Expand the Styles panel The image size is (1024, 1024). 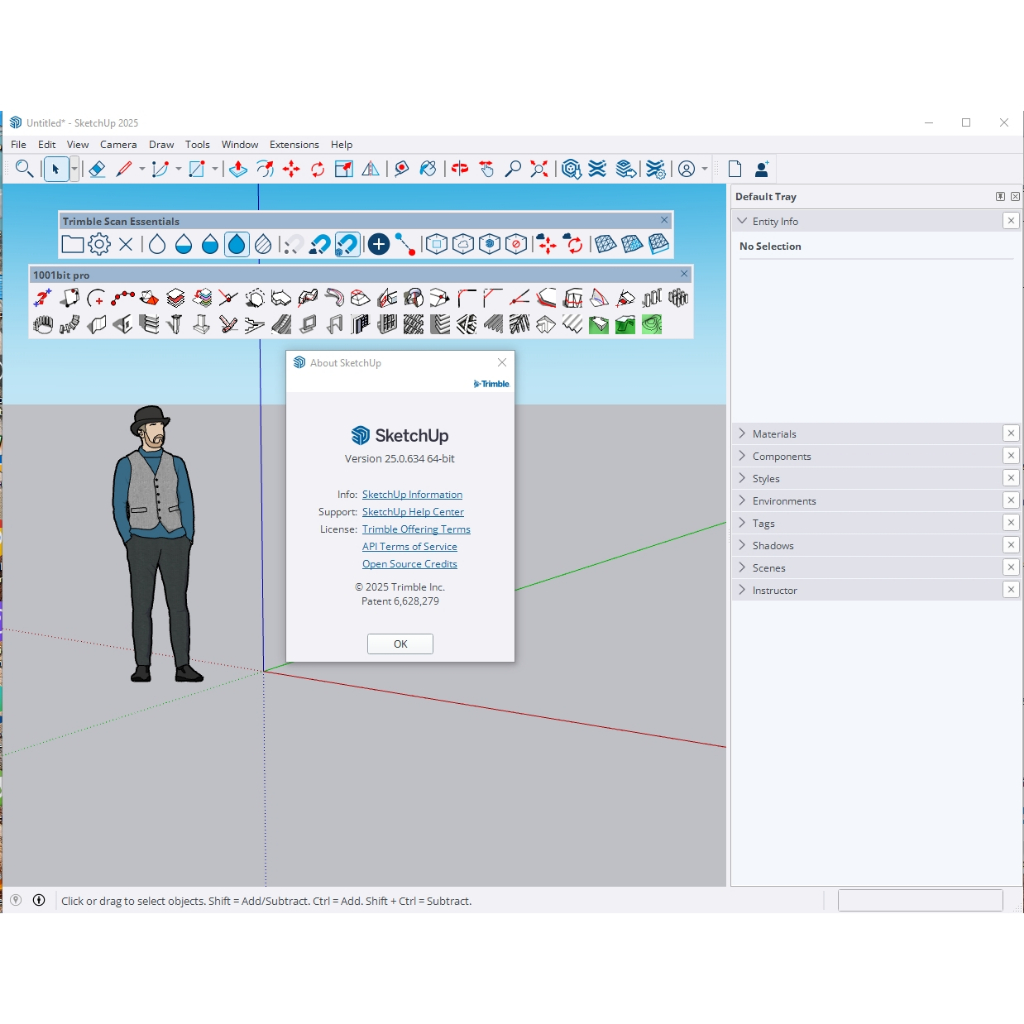742,478
